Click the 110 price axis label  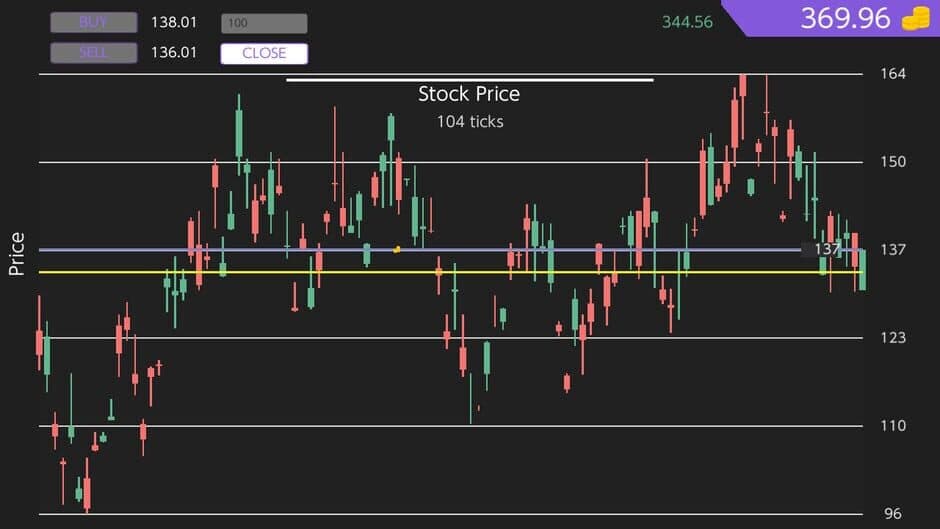[893, 426]
